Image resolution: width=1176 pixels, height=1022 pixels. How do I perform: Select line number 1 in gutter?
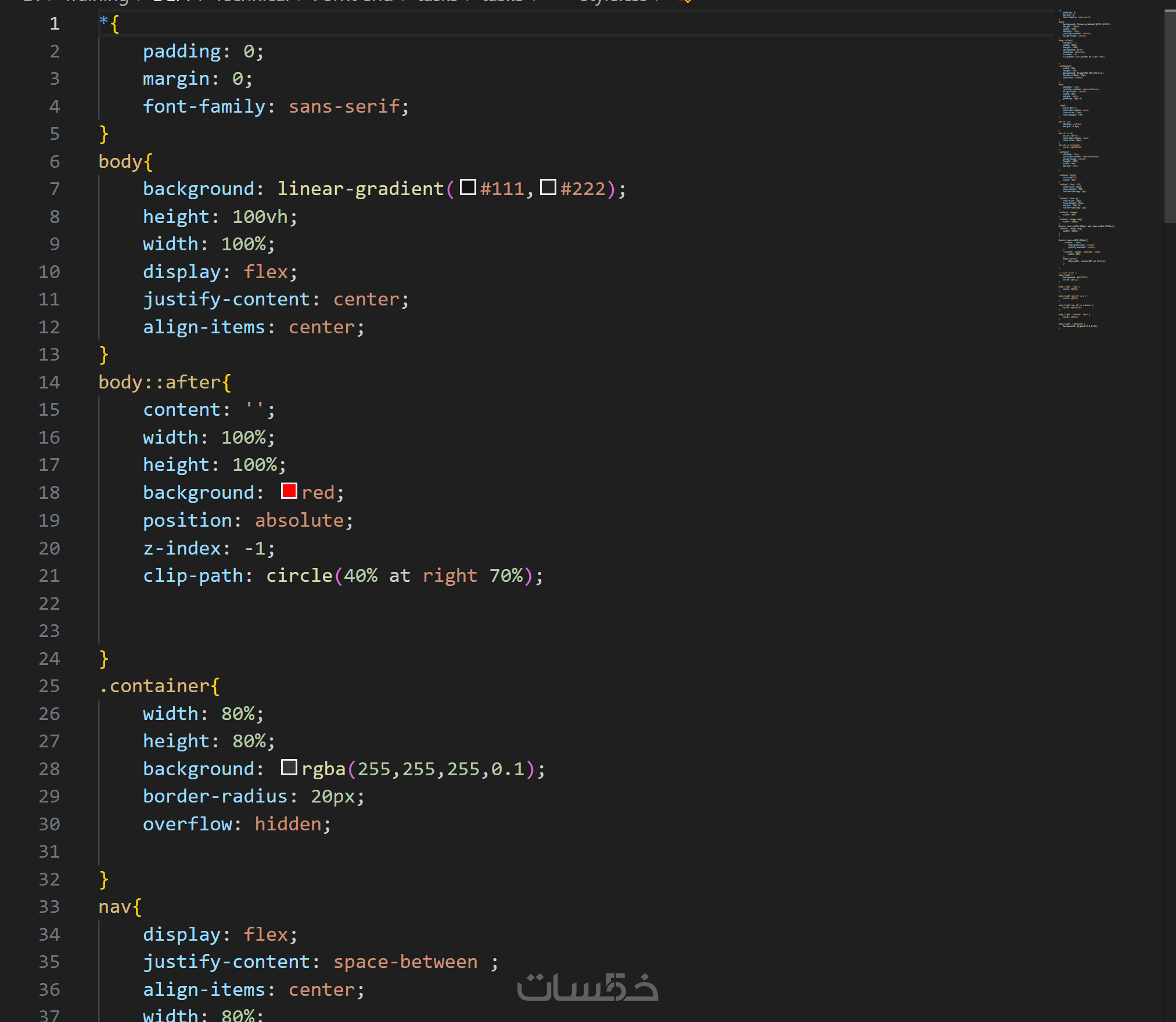pyautogui.click(x=55, y=24)
